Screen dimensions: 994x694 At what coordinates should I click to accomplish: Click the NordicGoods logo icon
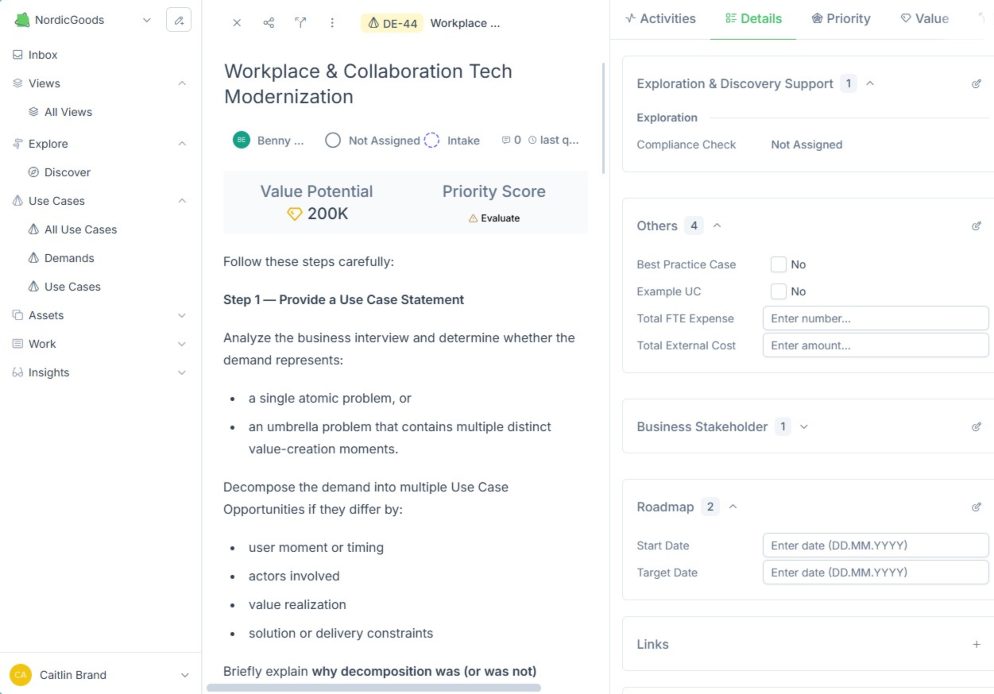[22, 20]
